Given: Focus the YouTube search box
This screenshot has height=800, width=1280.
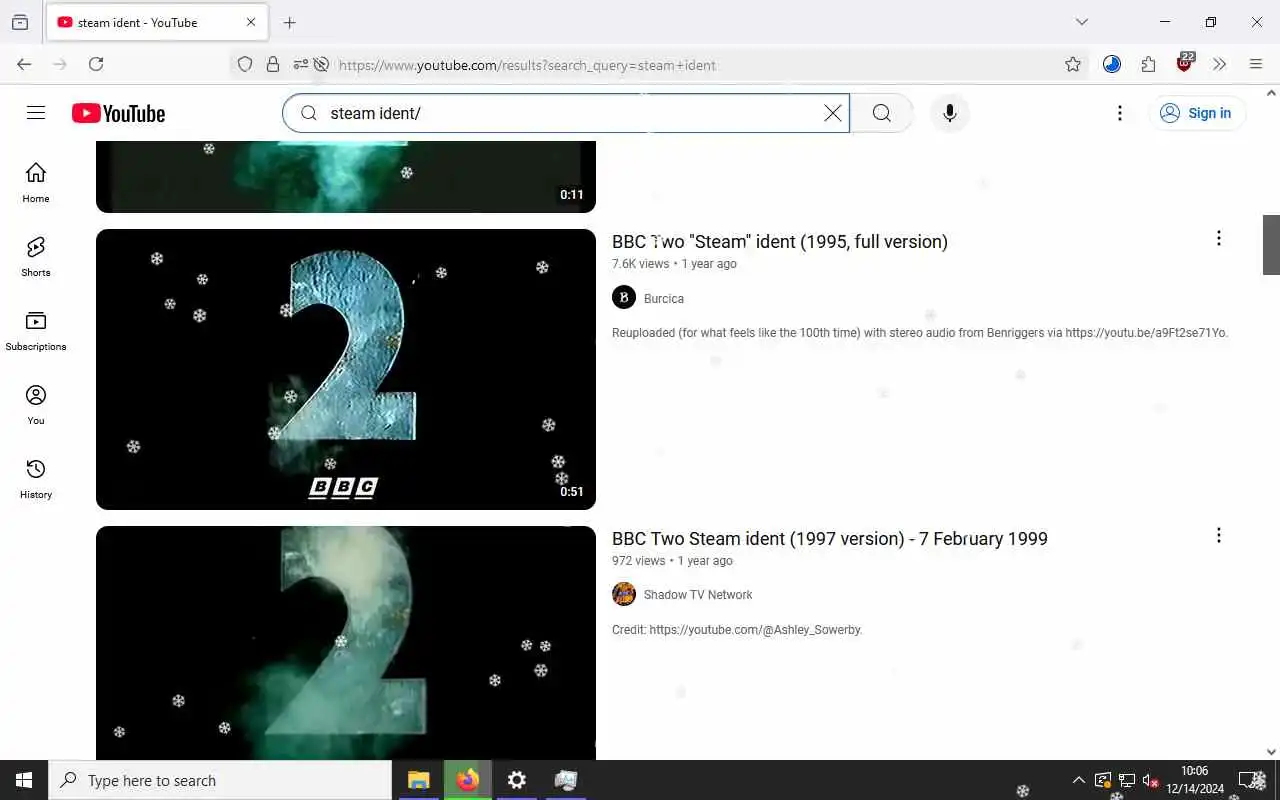Looking at the screenshot, I should [x=565, y=113].
